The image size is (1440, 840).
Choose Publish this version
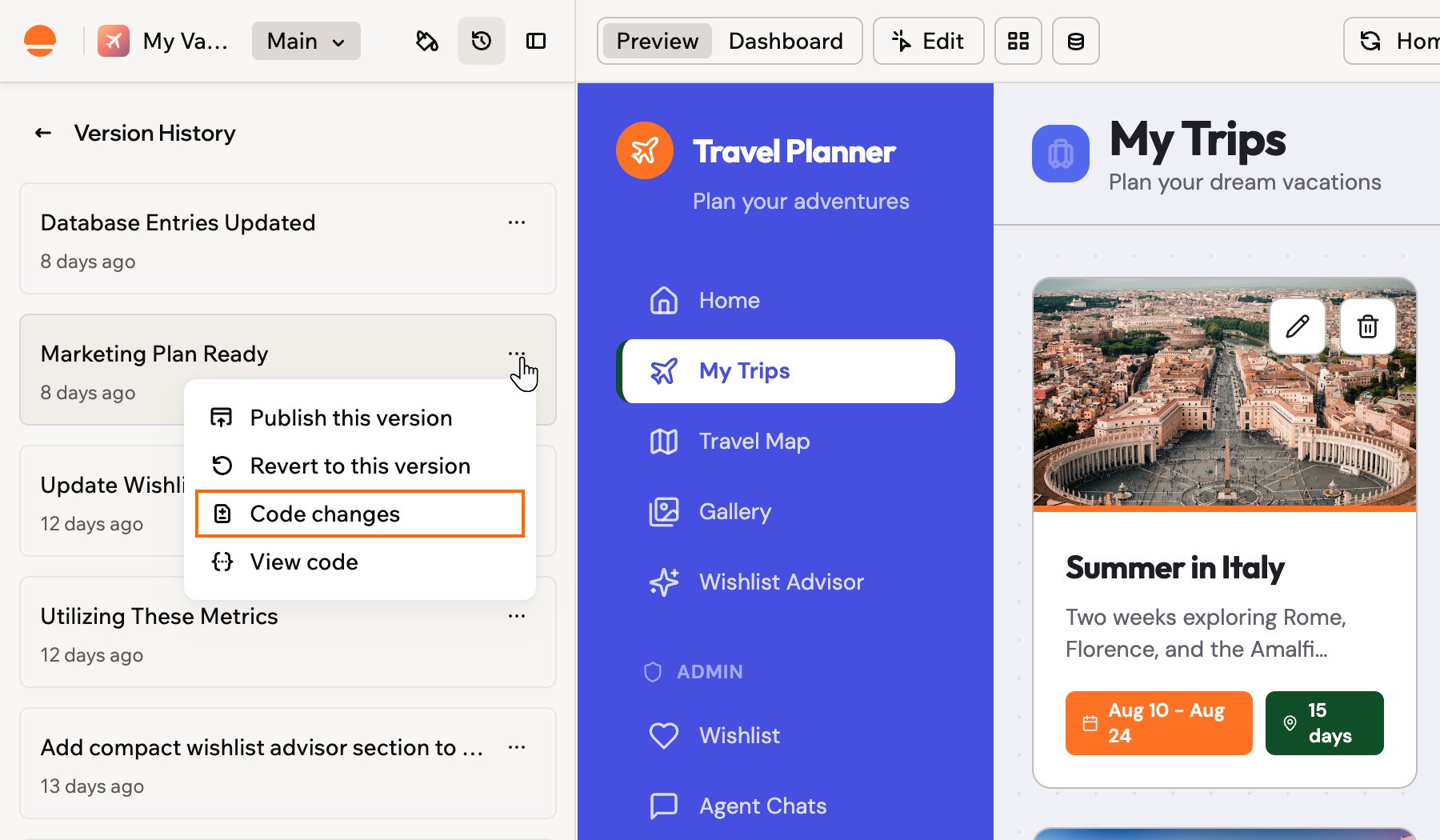pyautogui.click(x=360, y=418)
